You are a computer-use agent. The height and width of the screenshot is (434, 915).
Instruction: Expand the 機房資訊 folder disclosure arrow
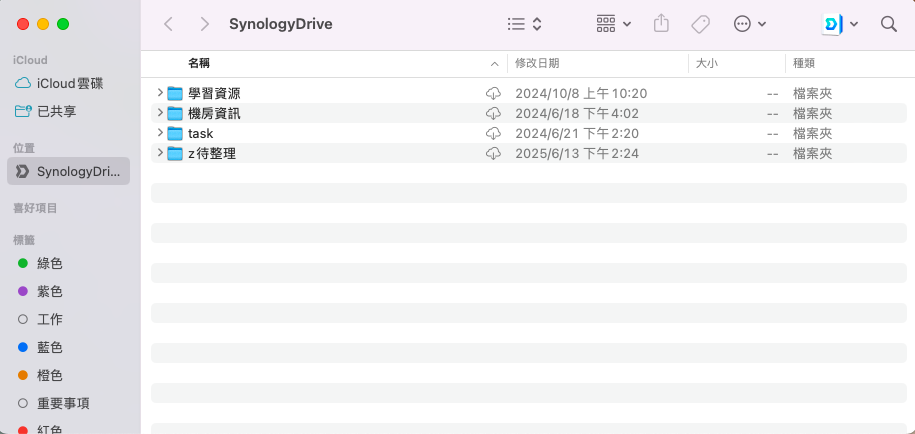pyautogui.click(x=160, y=113)
